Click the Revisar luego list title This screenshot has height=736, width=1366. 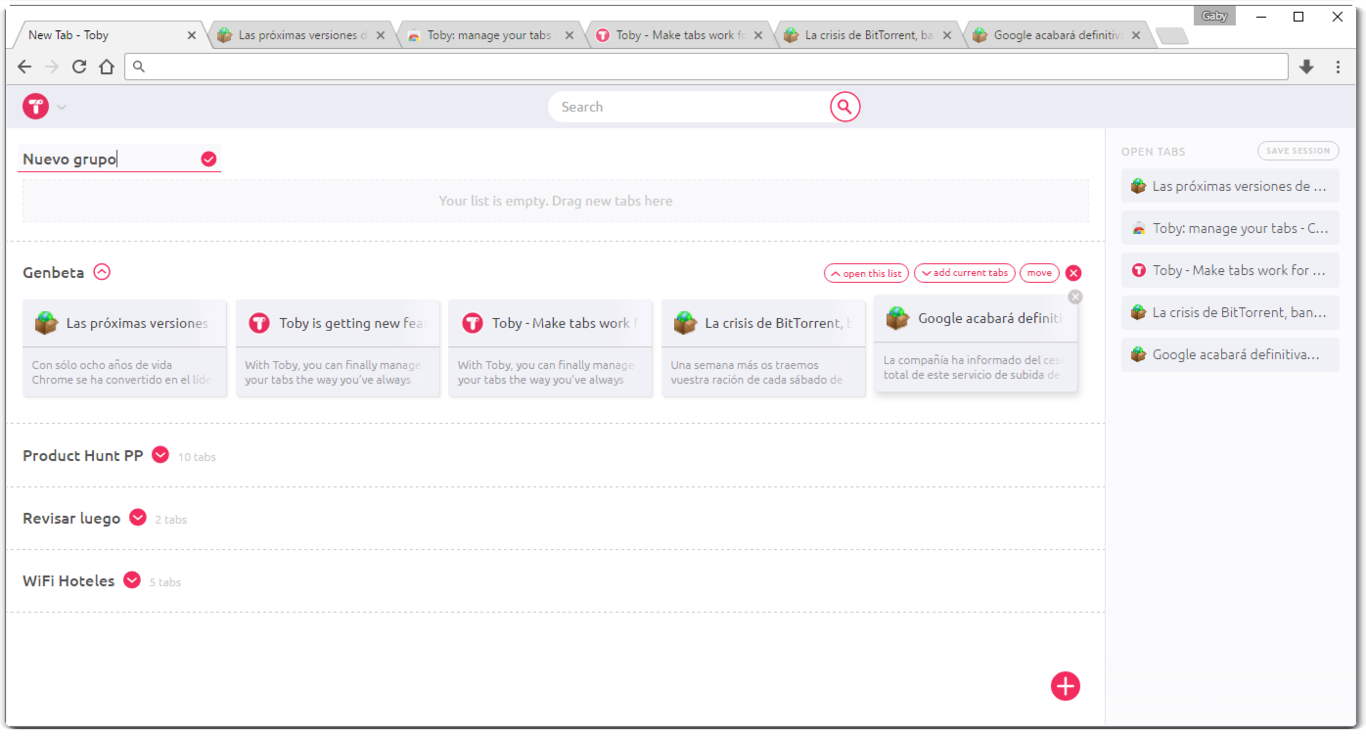click(x=72, y=518)
